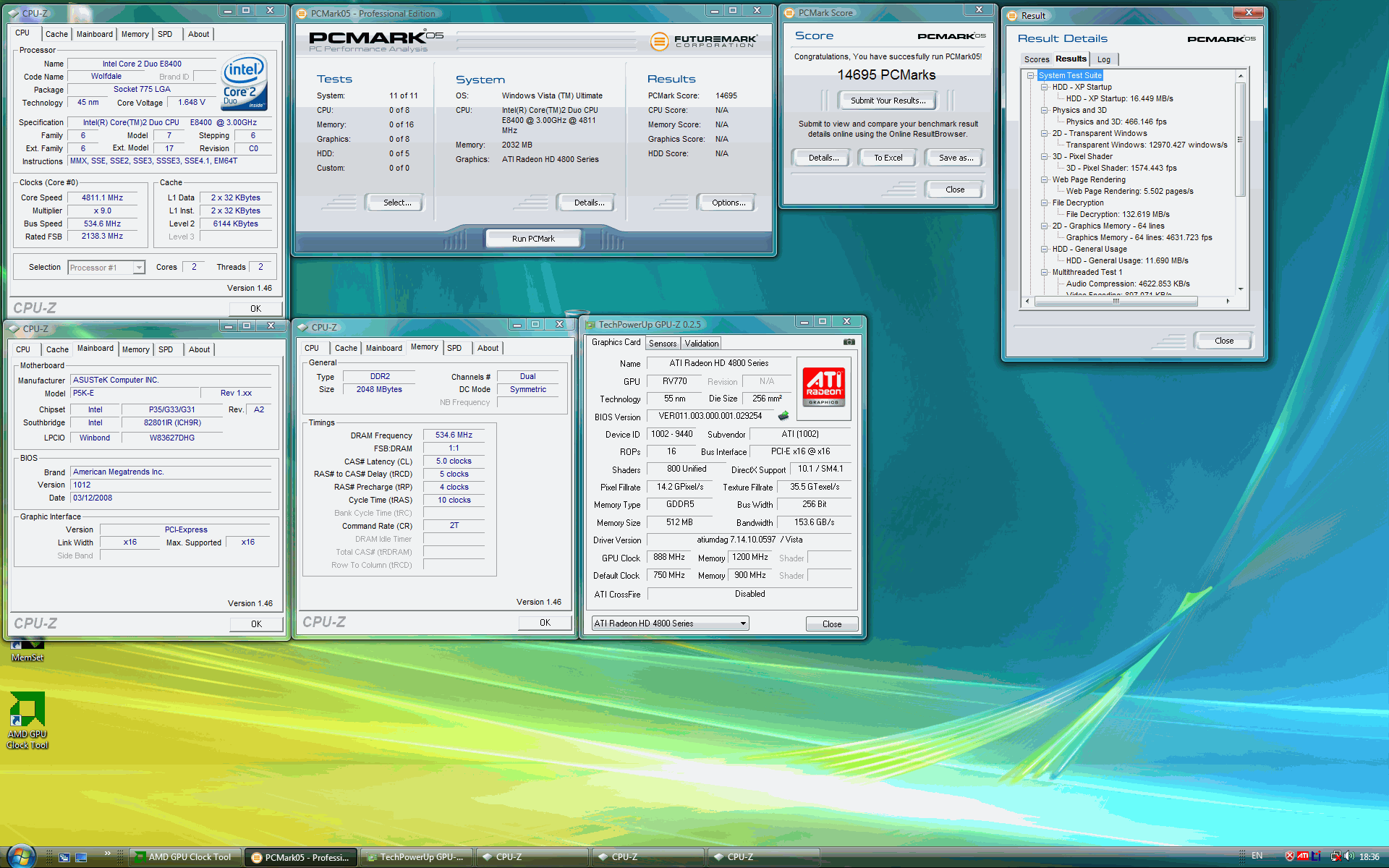The height and width of the screenshot is (868, 1389).
Task: Collapse the System Test Suite tree node
Action: tap(1030, 75)
